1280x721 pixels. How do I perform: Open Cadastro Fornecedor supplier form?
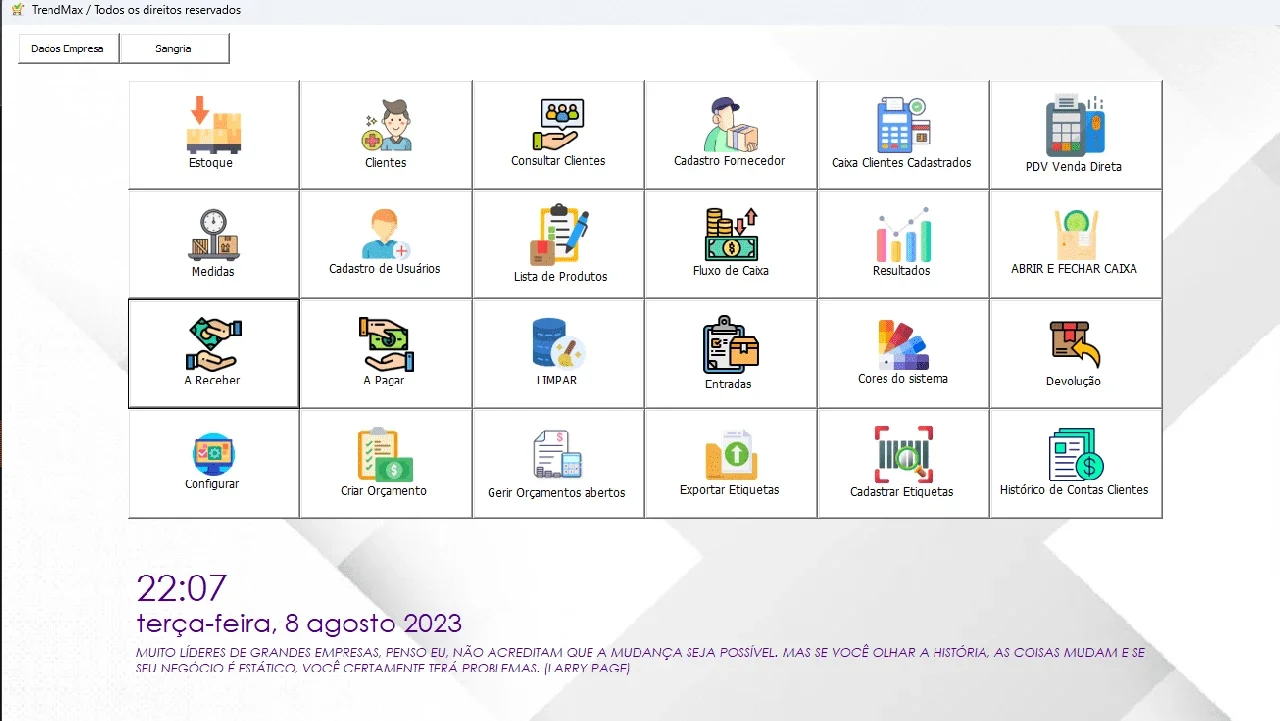tap(730, 135)
